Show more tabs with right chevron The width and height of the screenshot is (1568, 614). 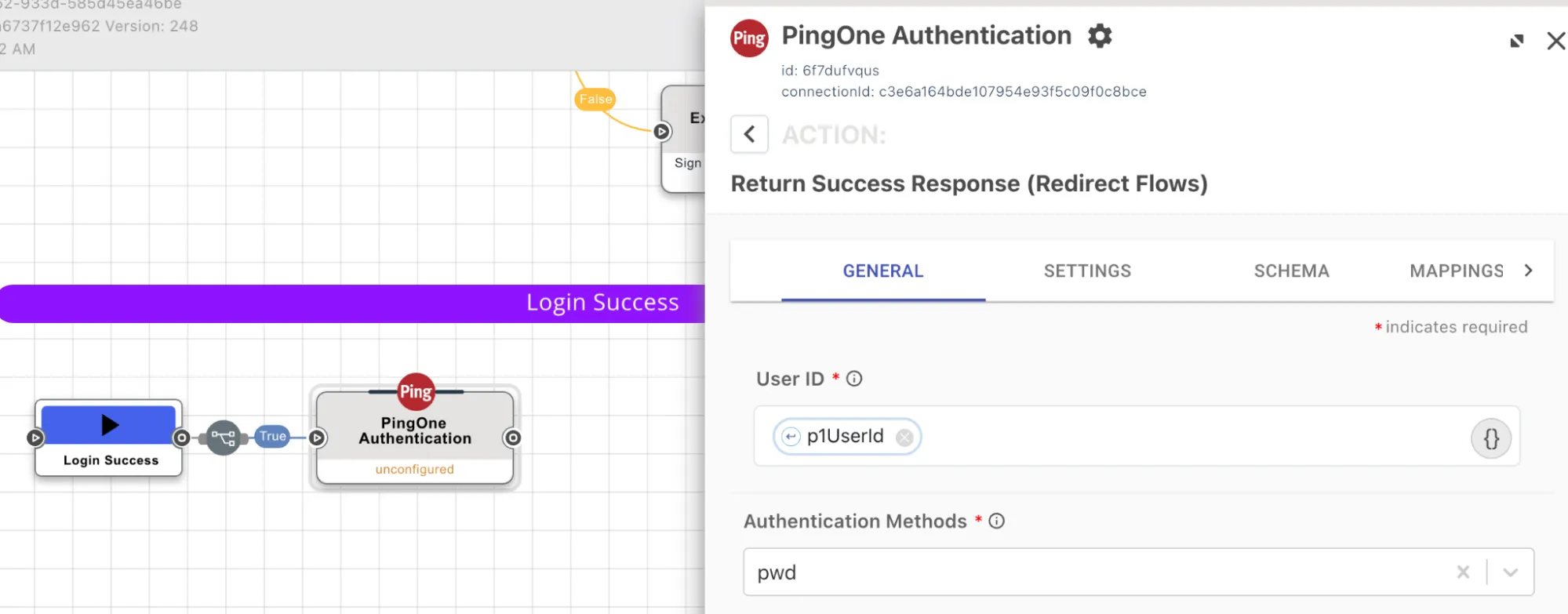point(1528,271)
